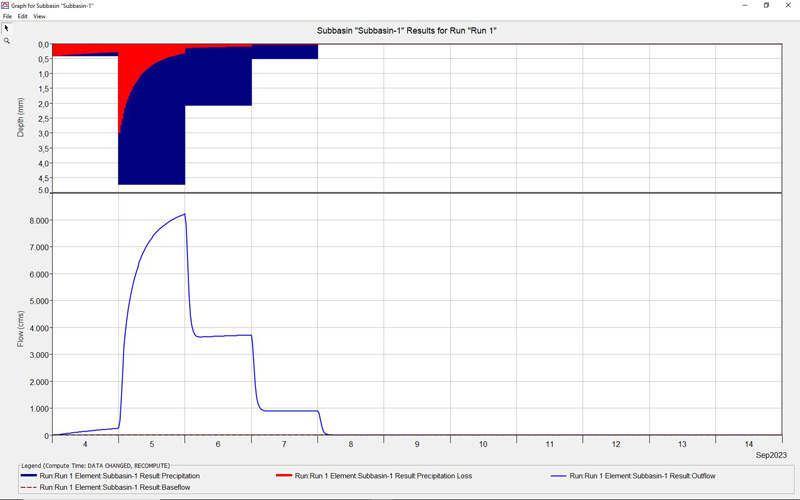The image size is (800, 500).
Task: Click the Sep2023 date axis label
Action: (768, 454)
